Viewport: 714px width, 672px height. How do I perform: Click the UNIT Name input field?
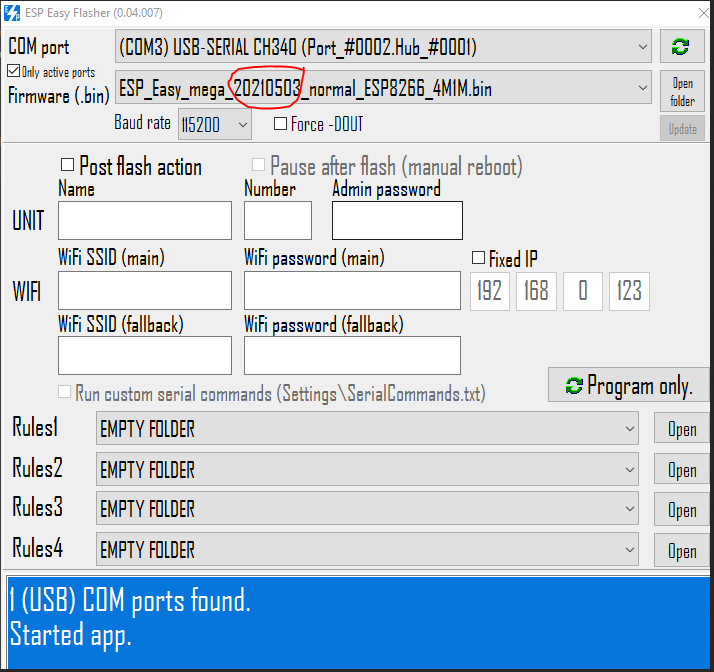click(x=145, y=220)
